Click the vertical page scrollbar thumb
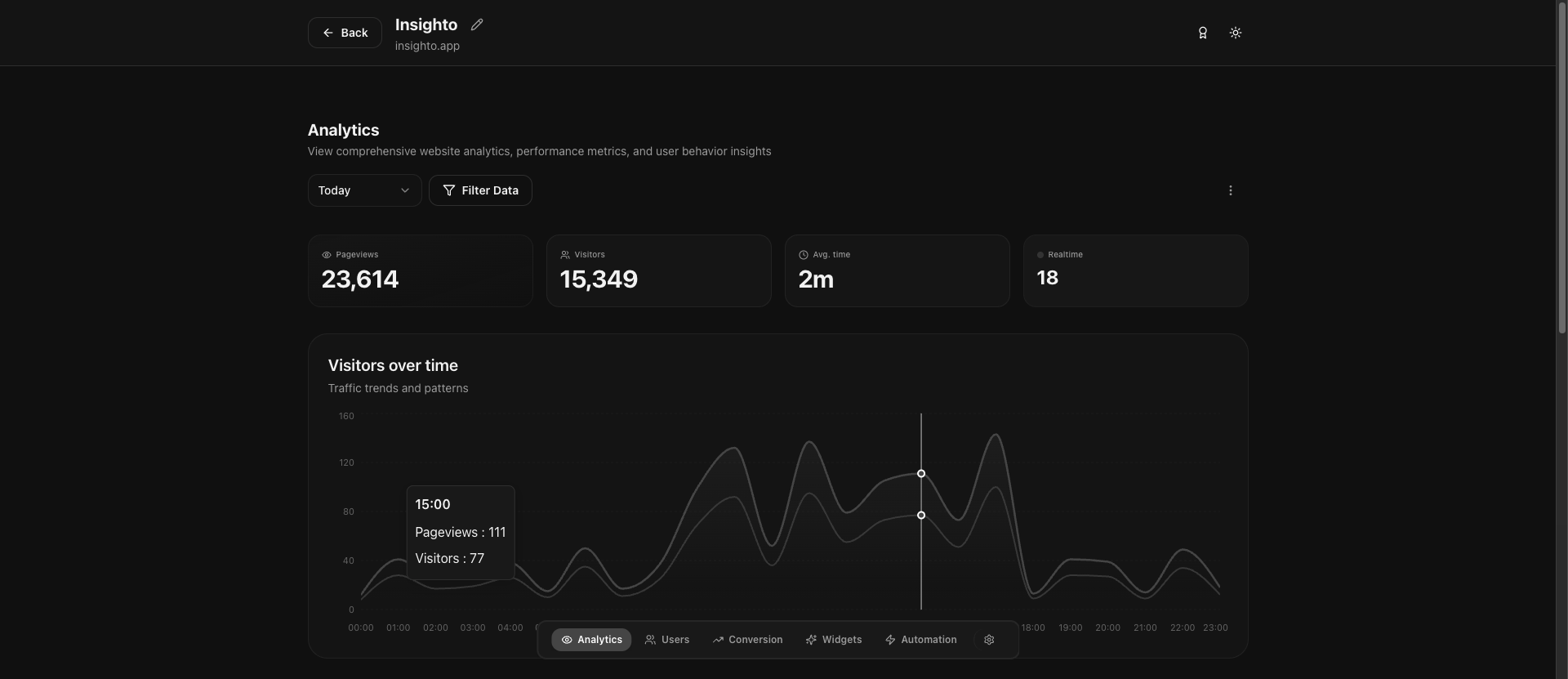This screenshot has height=679, width=1568. tap(1561, 168)
